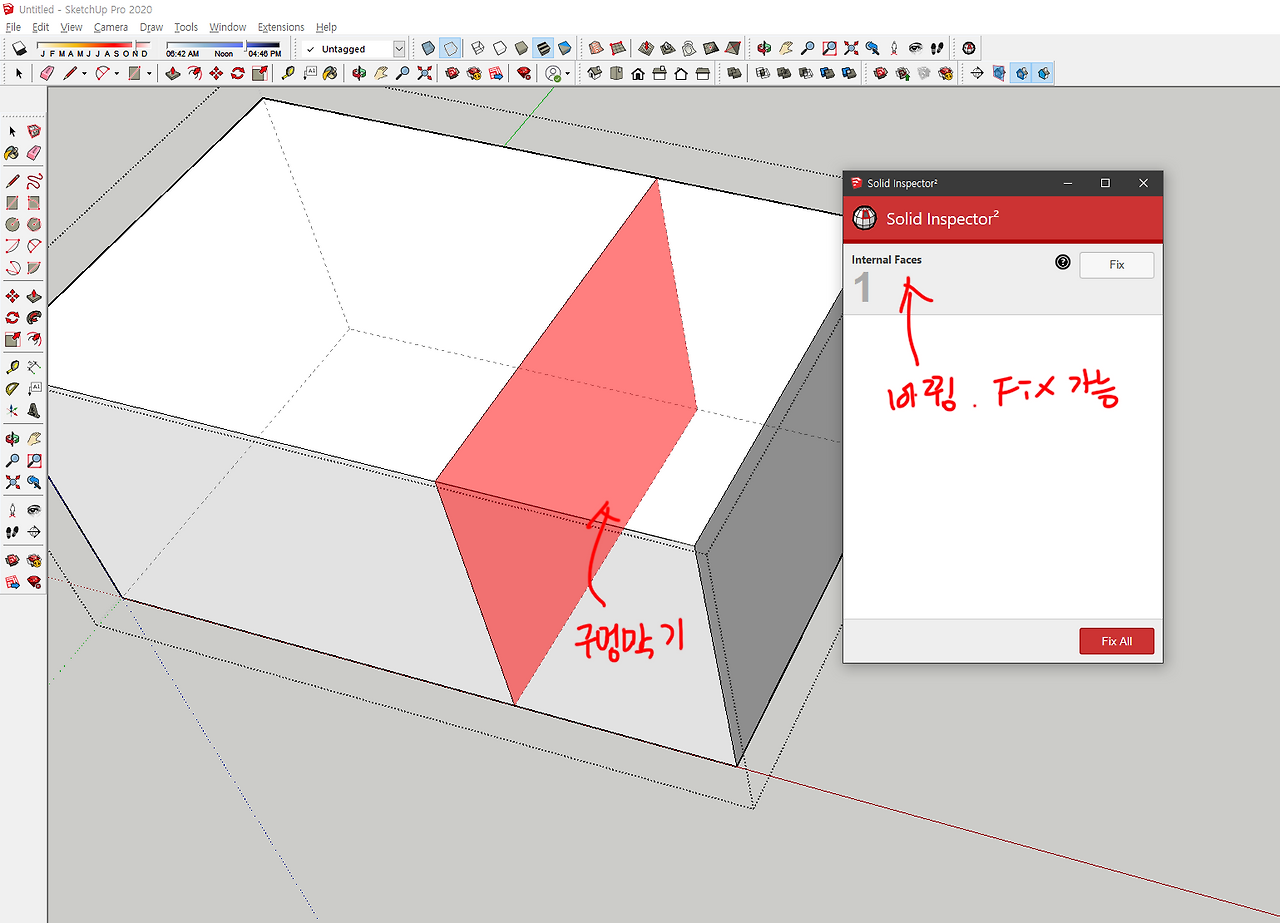
Task: Open the Untagged tag dropdown
Action: [398, 48]
